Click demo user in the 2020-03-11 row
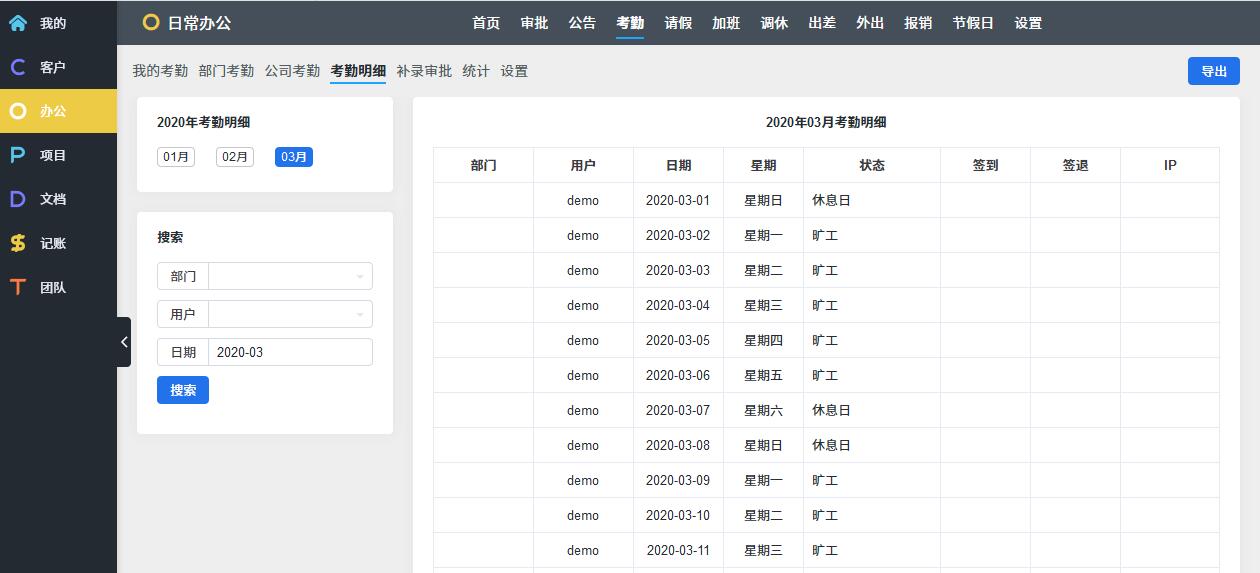 click(583, 550)
